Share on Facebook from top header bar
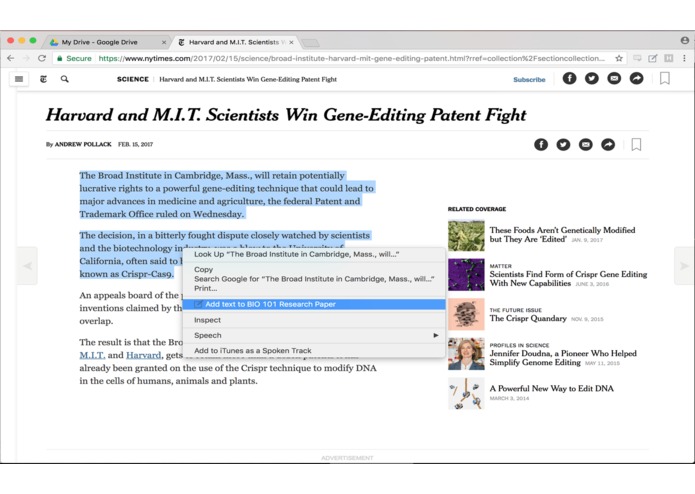 click(x=570, y=78)
